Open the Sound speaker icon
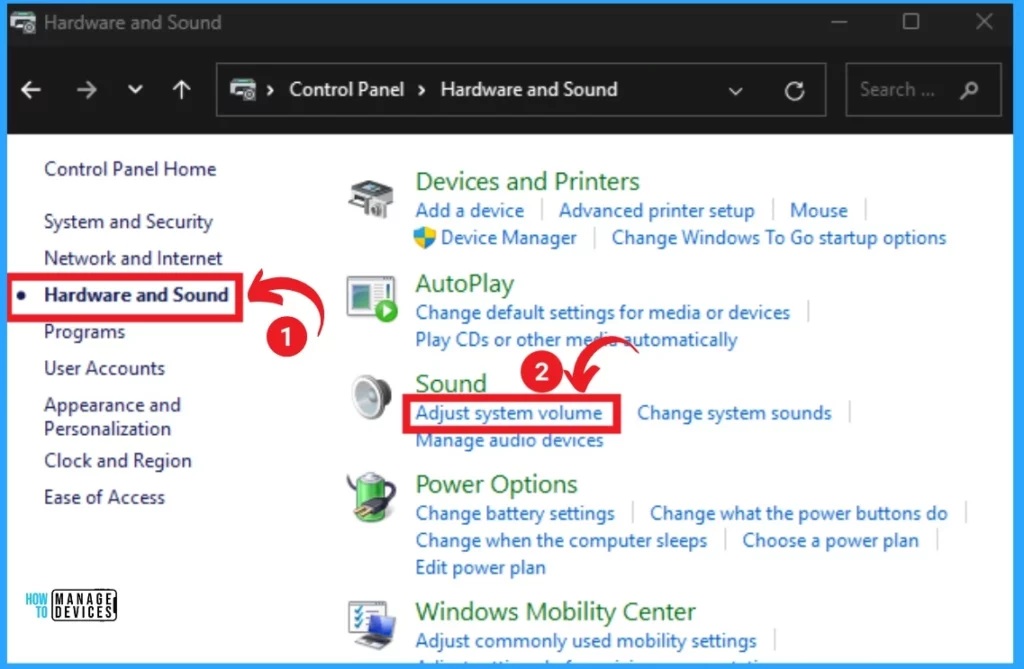This screenshot has height=669, width=1024. (x=370, y=397)
